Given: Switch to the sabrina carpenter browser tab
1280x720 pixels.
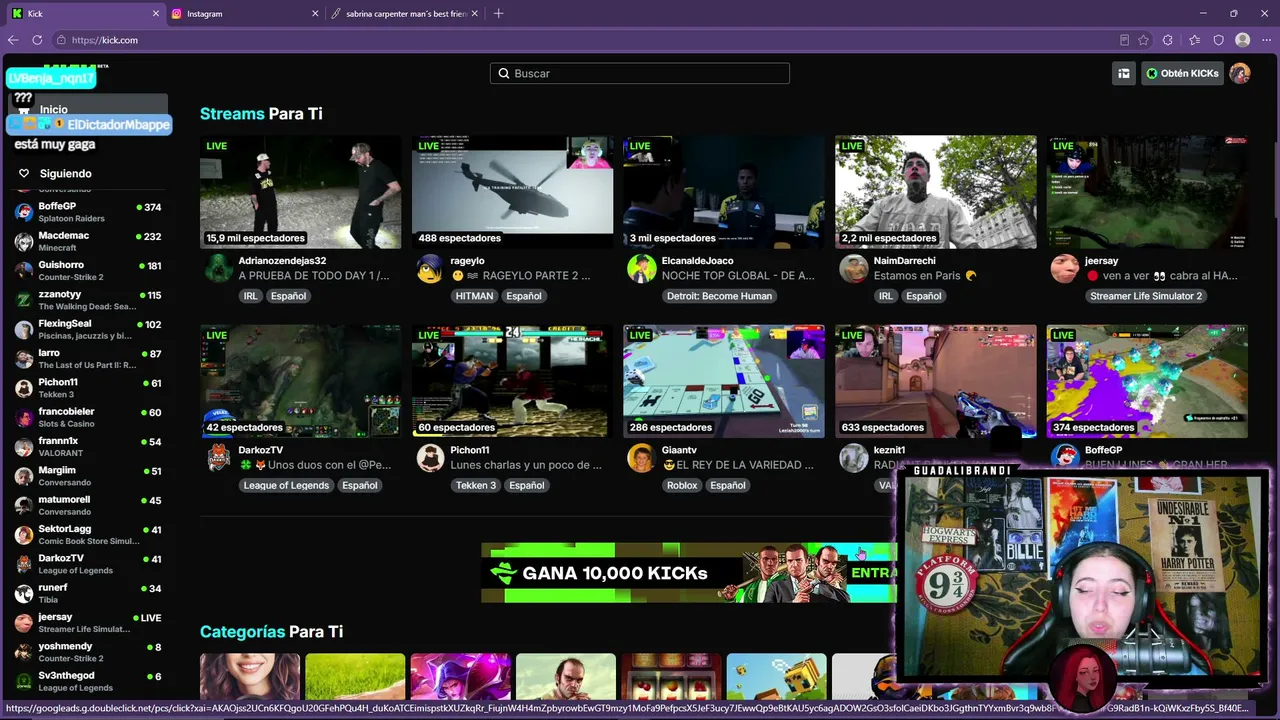Looking at the screenshot, I should pyautogui.click(x=405, y=14).
